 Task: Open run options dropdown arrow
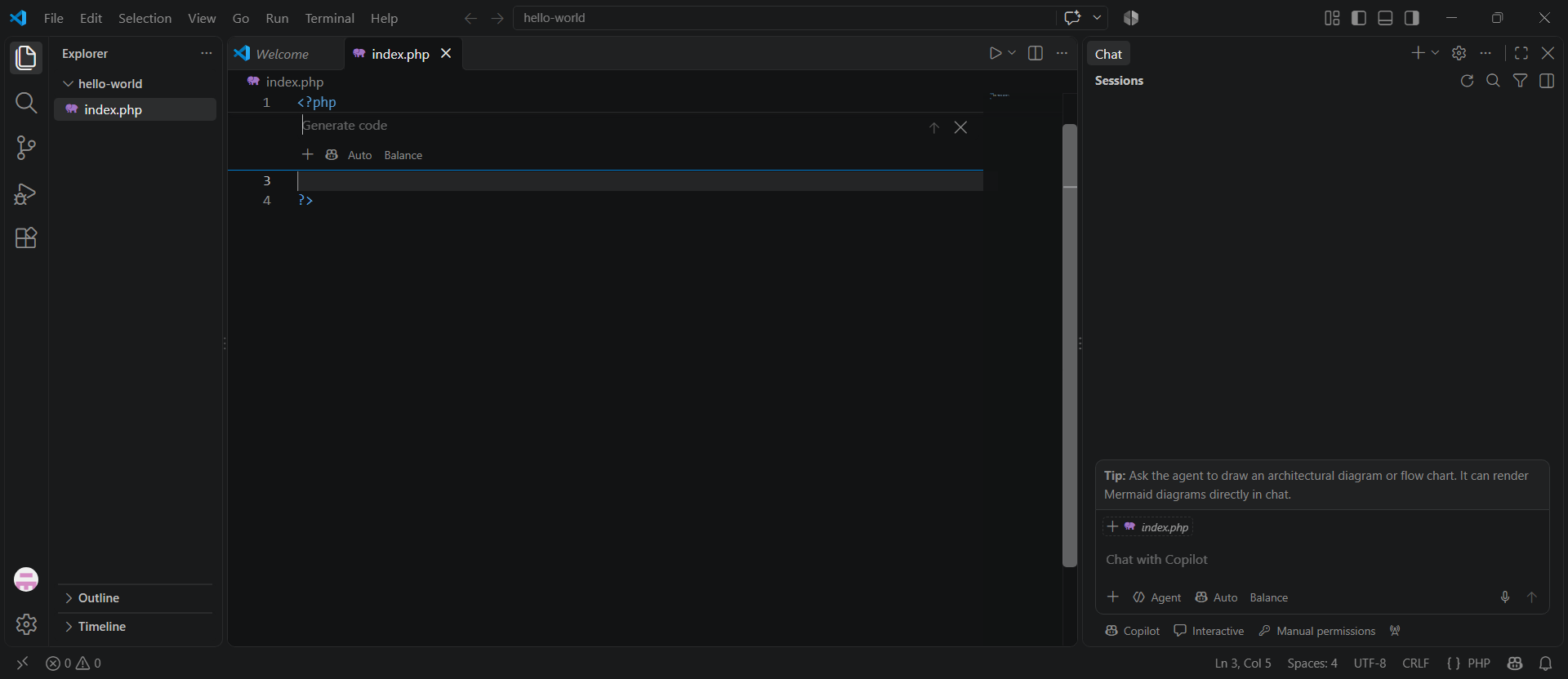(1012, 53)
